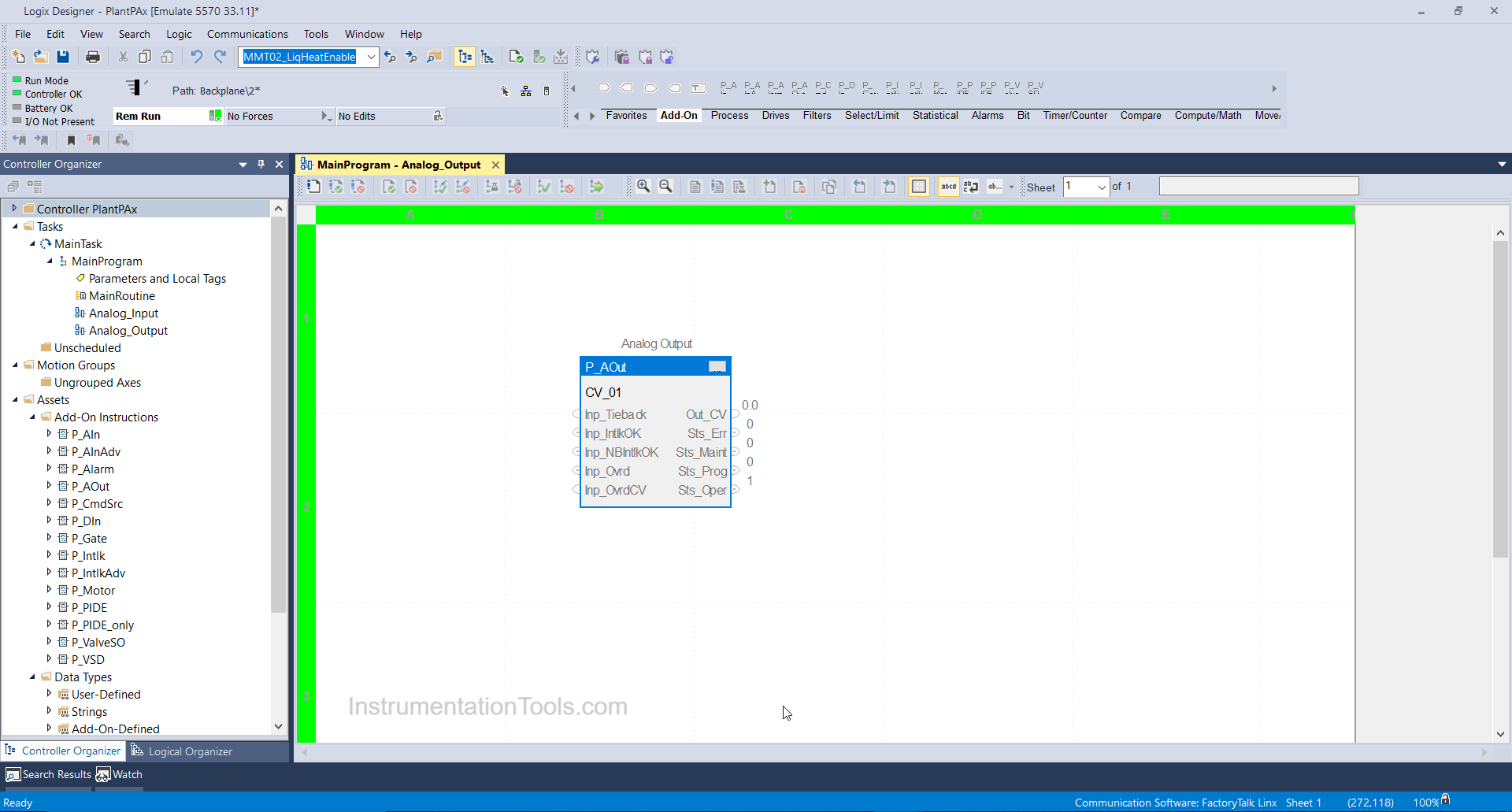Click the Finalize All Edits arrow icon

pos(597,187)
